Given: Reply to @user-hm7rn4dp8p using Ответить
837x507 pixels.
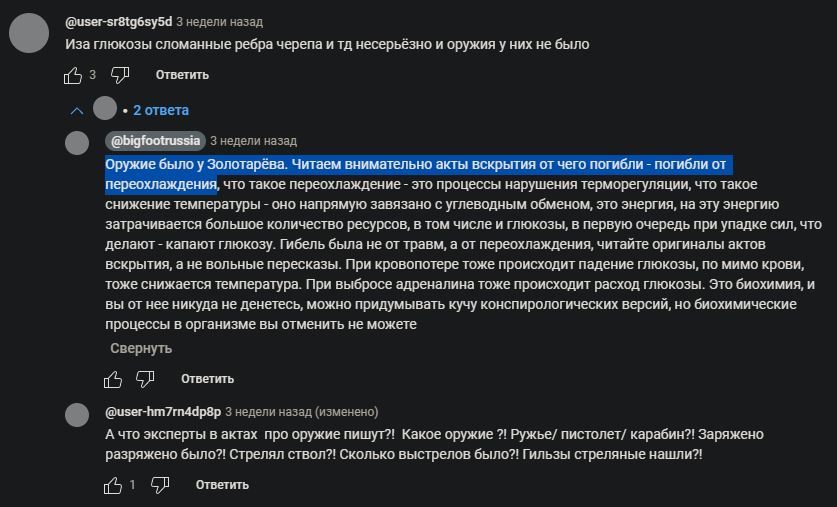Looking at the screenshot, I should (222, 485).
